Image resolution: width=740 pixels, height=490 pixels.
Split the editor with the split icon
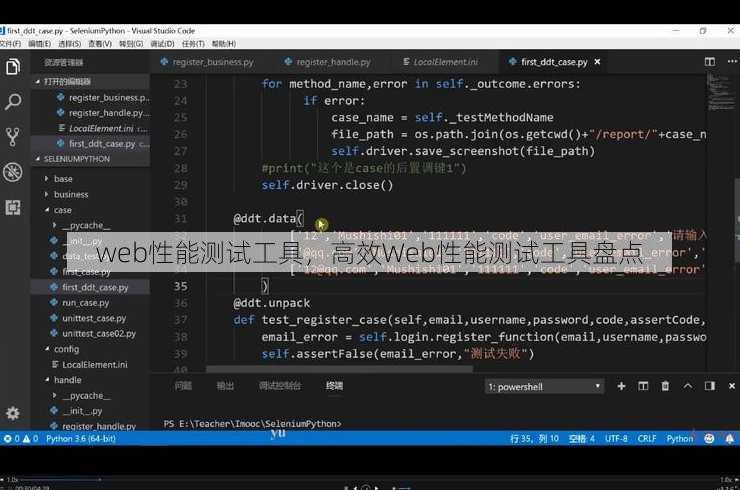tap(710, 62)
